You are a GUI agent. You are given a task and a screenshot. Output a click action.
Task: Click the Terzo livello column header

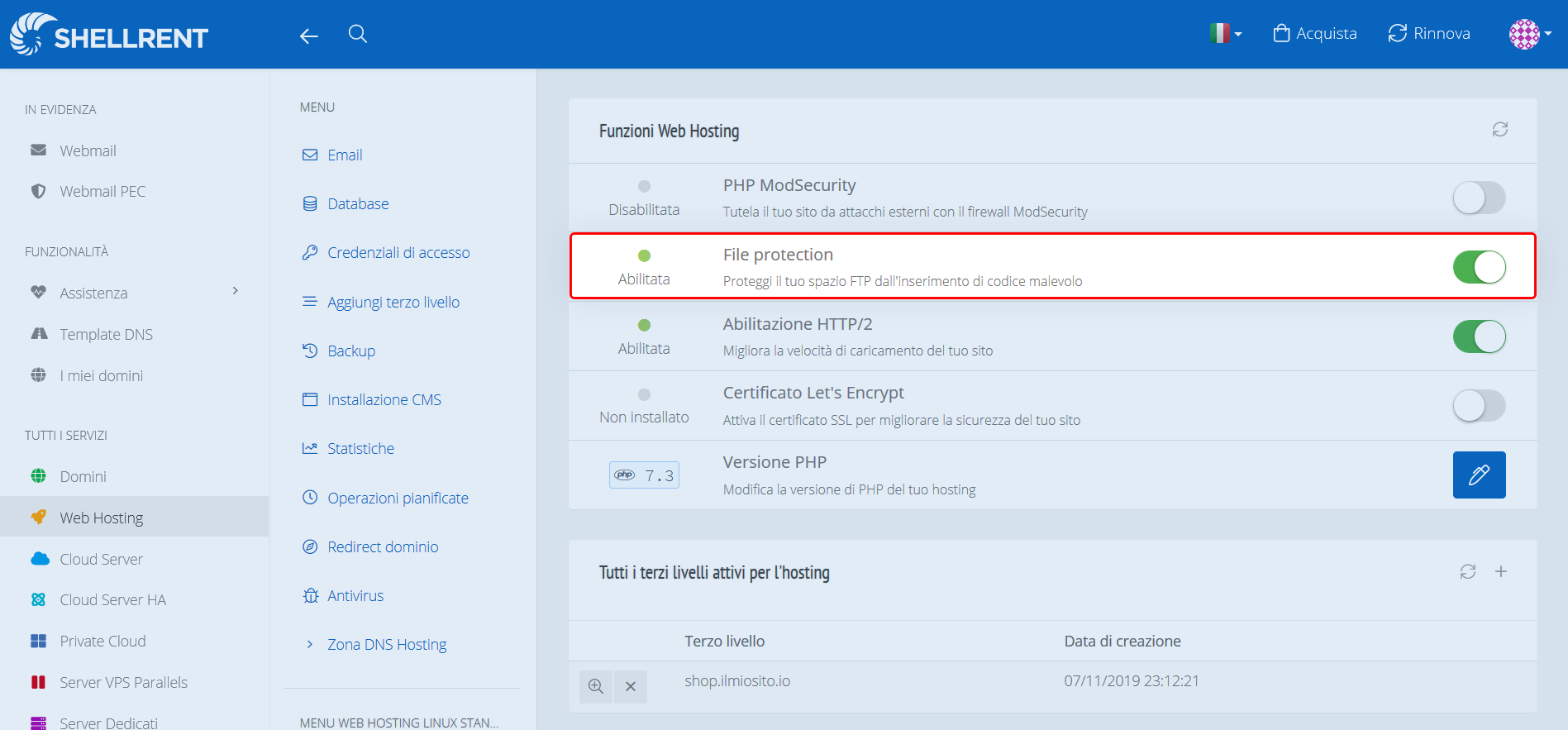(724, 641)
